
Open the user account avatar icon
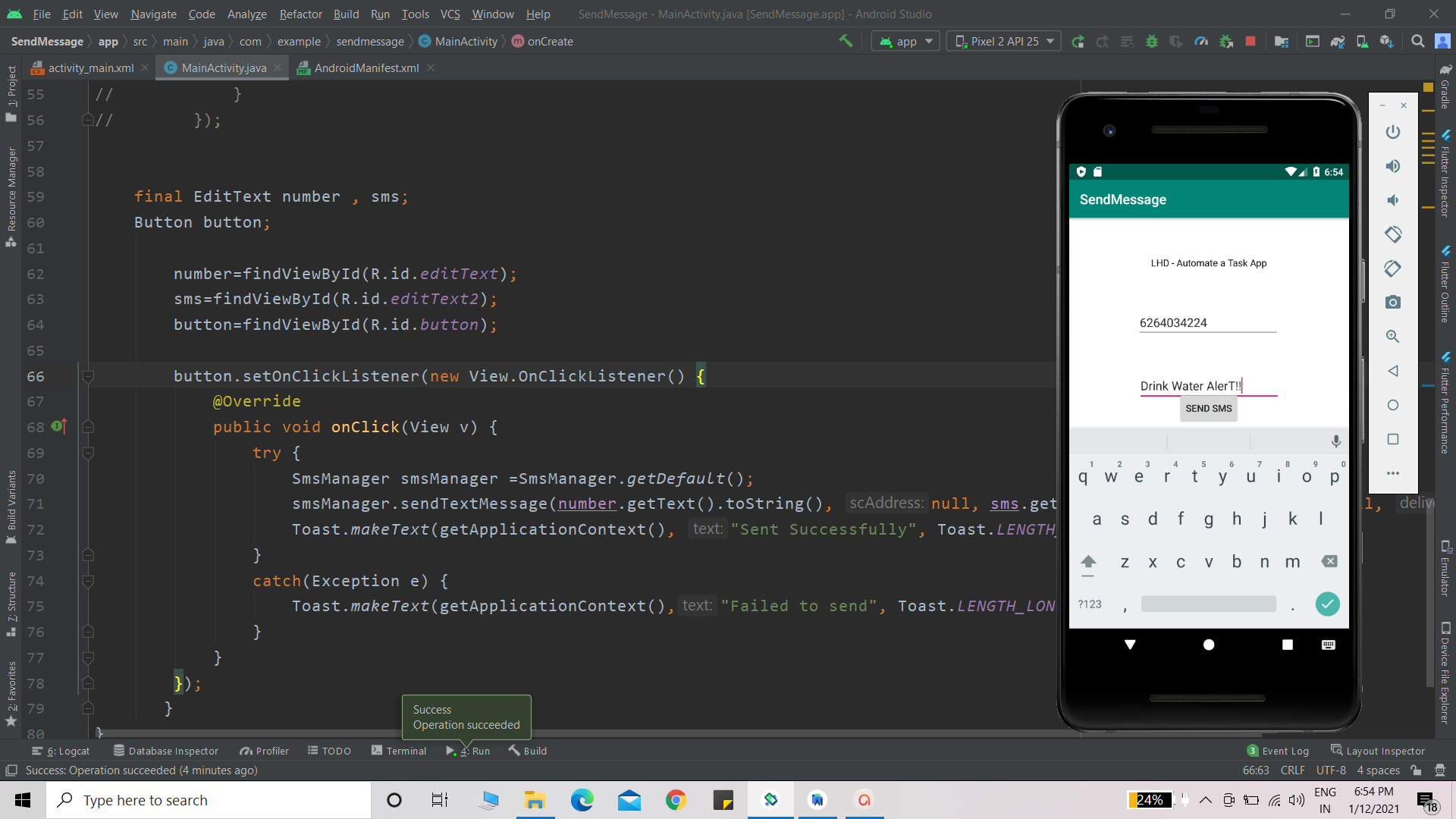click(1442, 41)
